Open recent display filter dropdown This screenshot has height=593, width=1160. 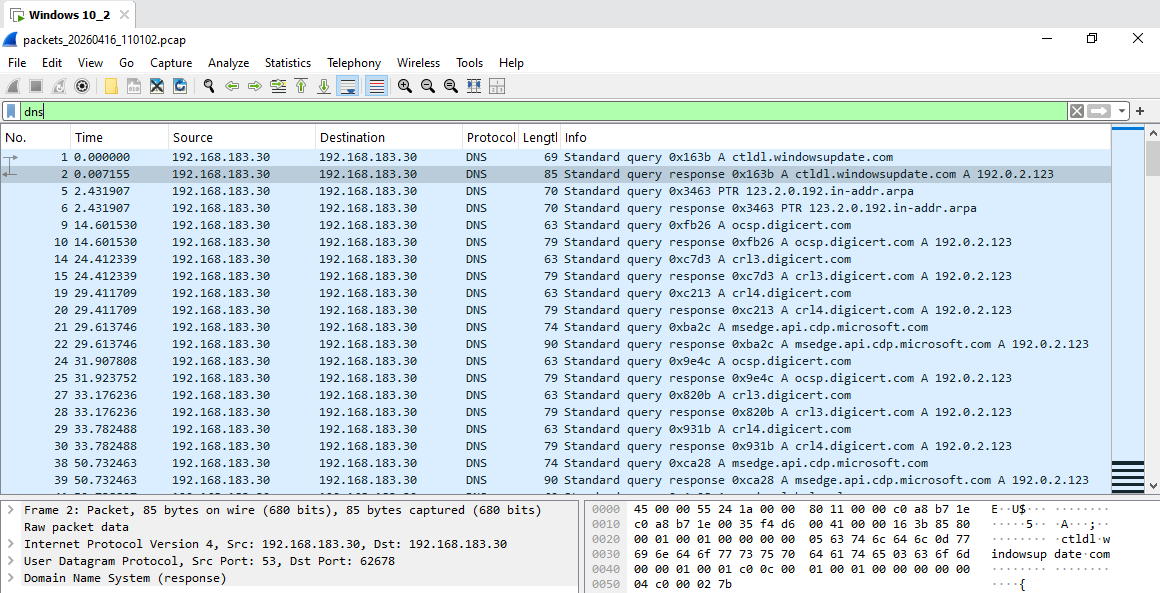click(1122, 111)
